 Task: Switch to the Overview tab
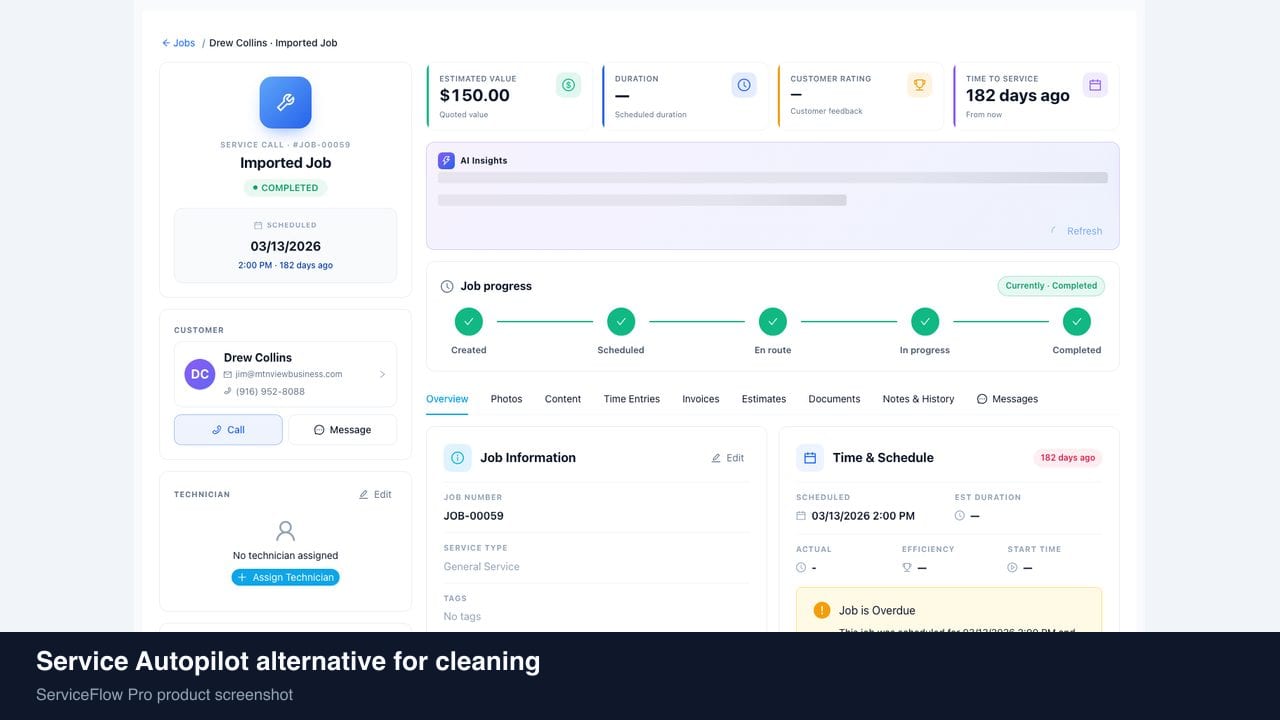point(447,399)
